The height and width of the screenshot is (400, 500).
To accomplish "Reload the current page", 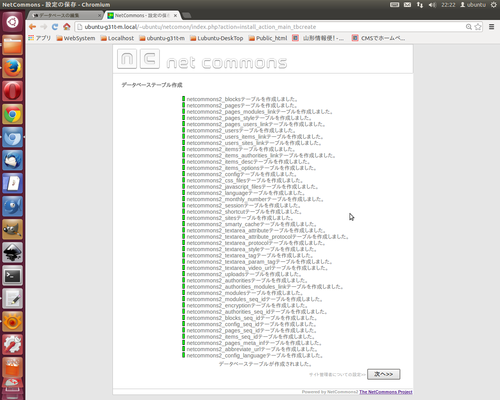I will coord(55,27).
